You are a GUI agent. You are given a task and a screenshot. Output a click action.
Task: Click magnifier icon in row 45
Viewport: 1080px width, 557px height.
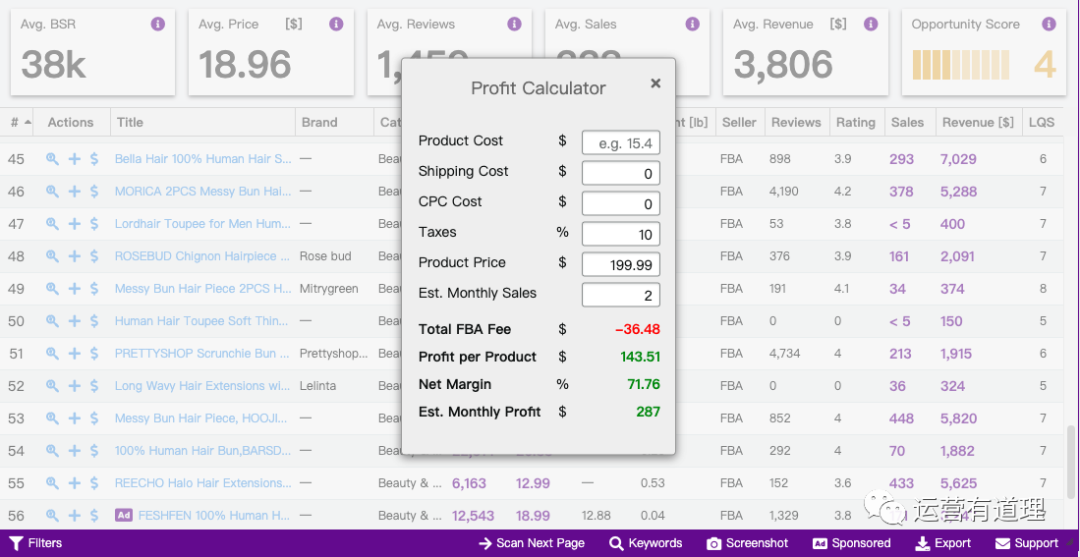pyautogui.click(x=52, y=159)
